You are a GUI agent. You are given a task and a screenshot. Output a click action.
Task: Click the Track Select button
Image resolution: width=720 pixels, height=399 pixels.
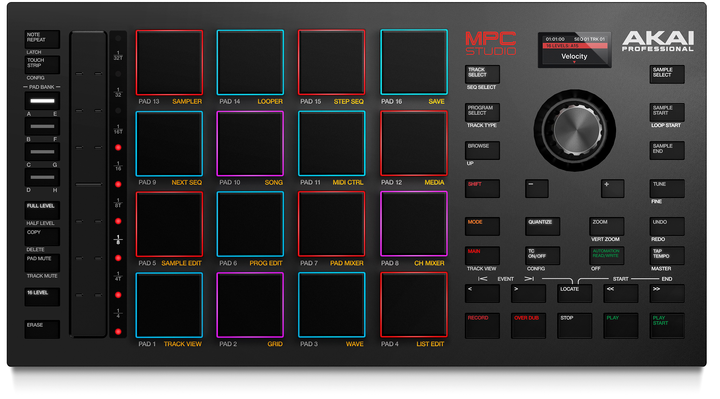482,74
